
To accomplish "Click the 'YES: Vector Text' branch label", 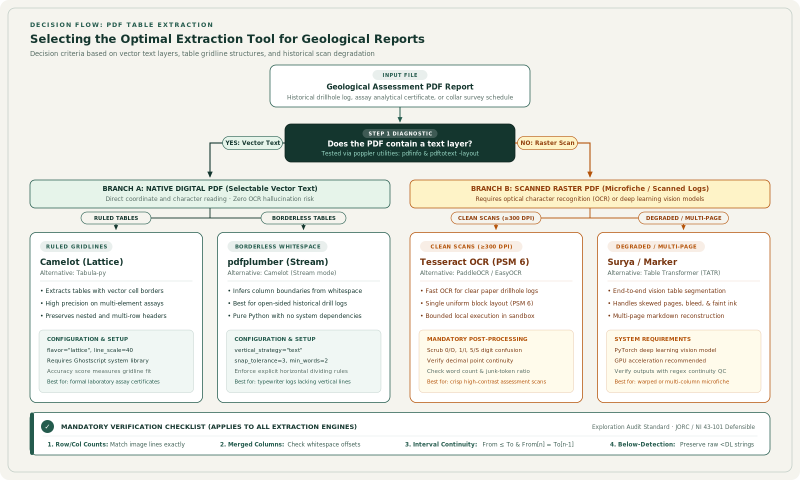I will click(x=253, y=143).
